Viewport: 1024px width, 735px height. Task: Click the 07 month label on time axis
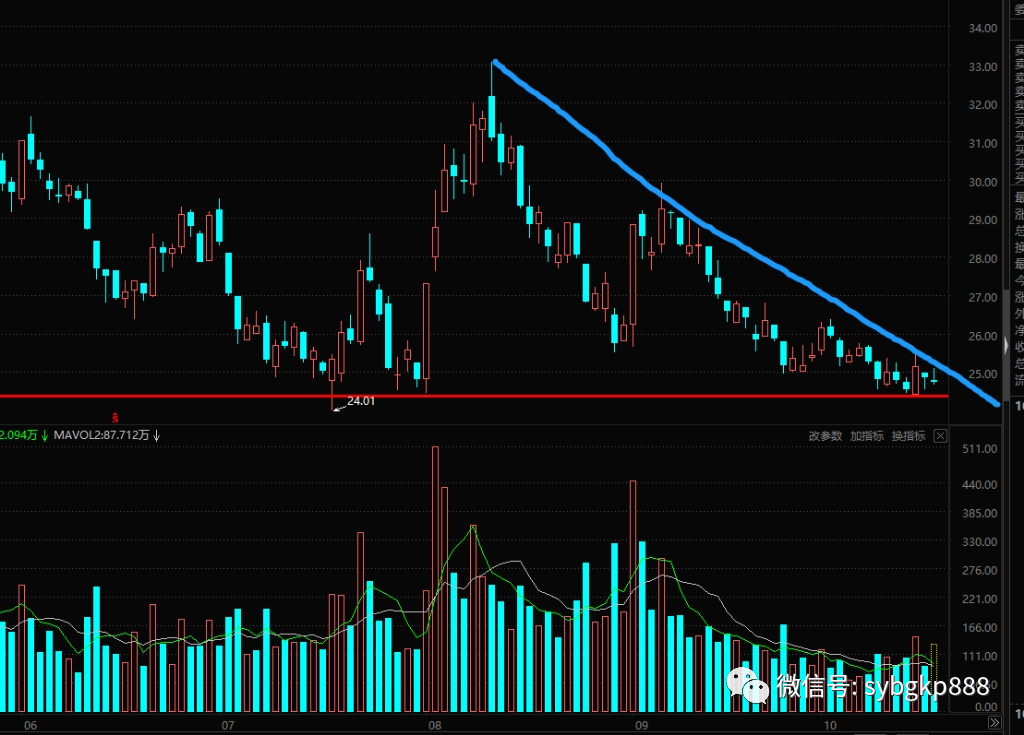tap(227, 725)
